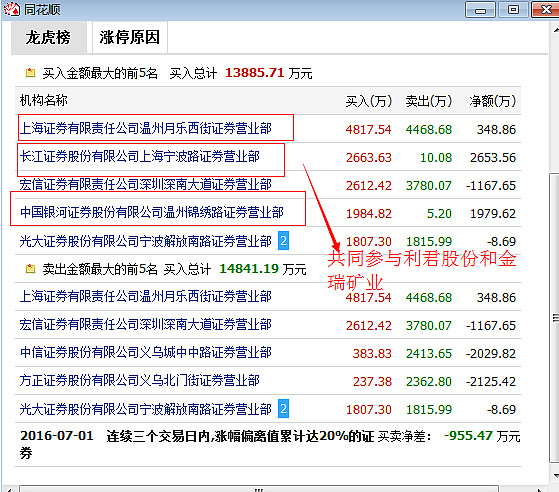Select buy amount 2663.63 in 长江证券 row
Image resolution: width=559 pixels, height=492 pixels.
point(369,157)
